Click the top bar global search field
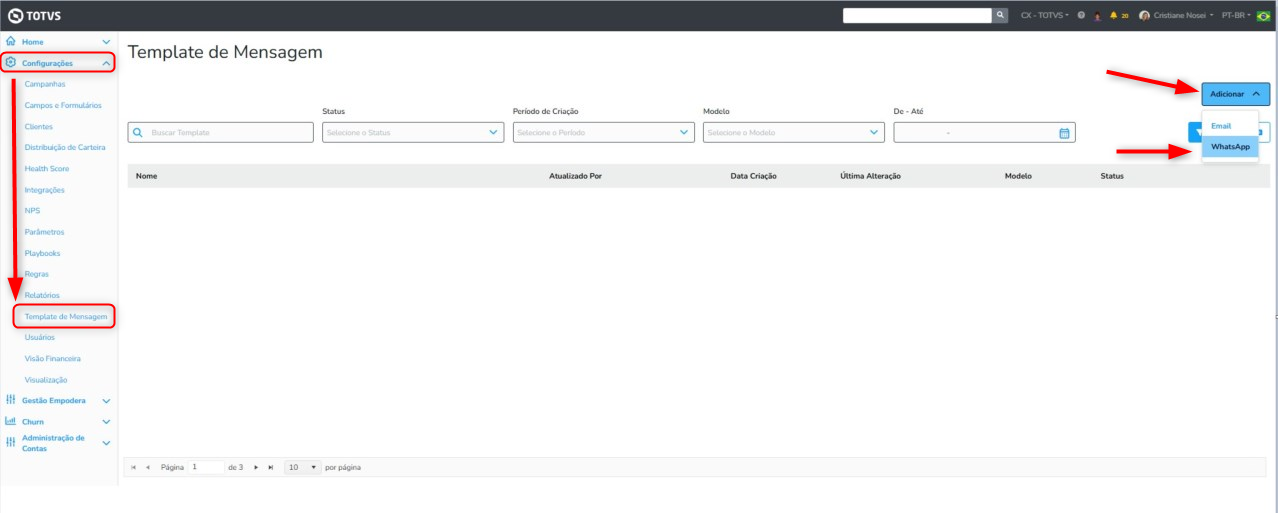Screen dimensions: 1278x513 (x=917, y=15)
